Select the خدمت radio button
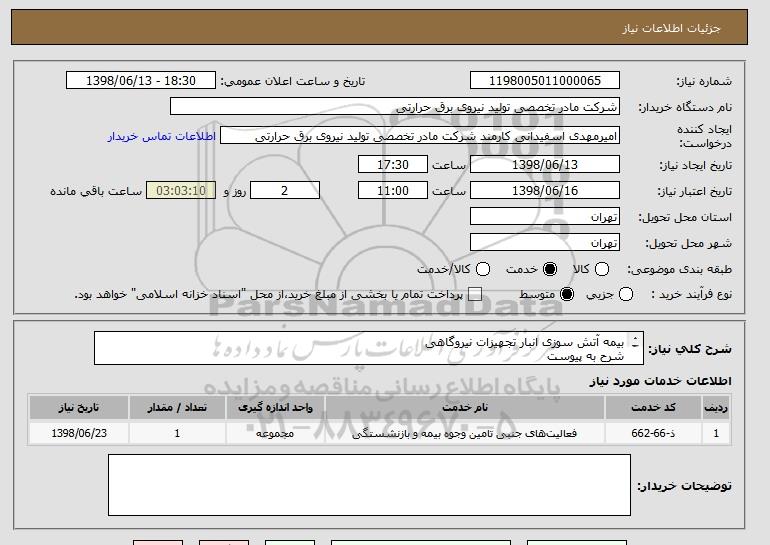 point(550,269)
